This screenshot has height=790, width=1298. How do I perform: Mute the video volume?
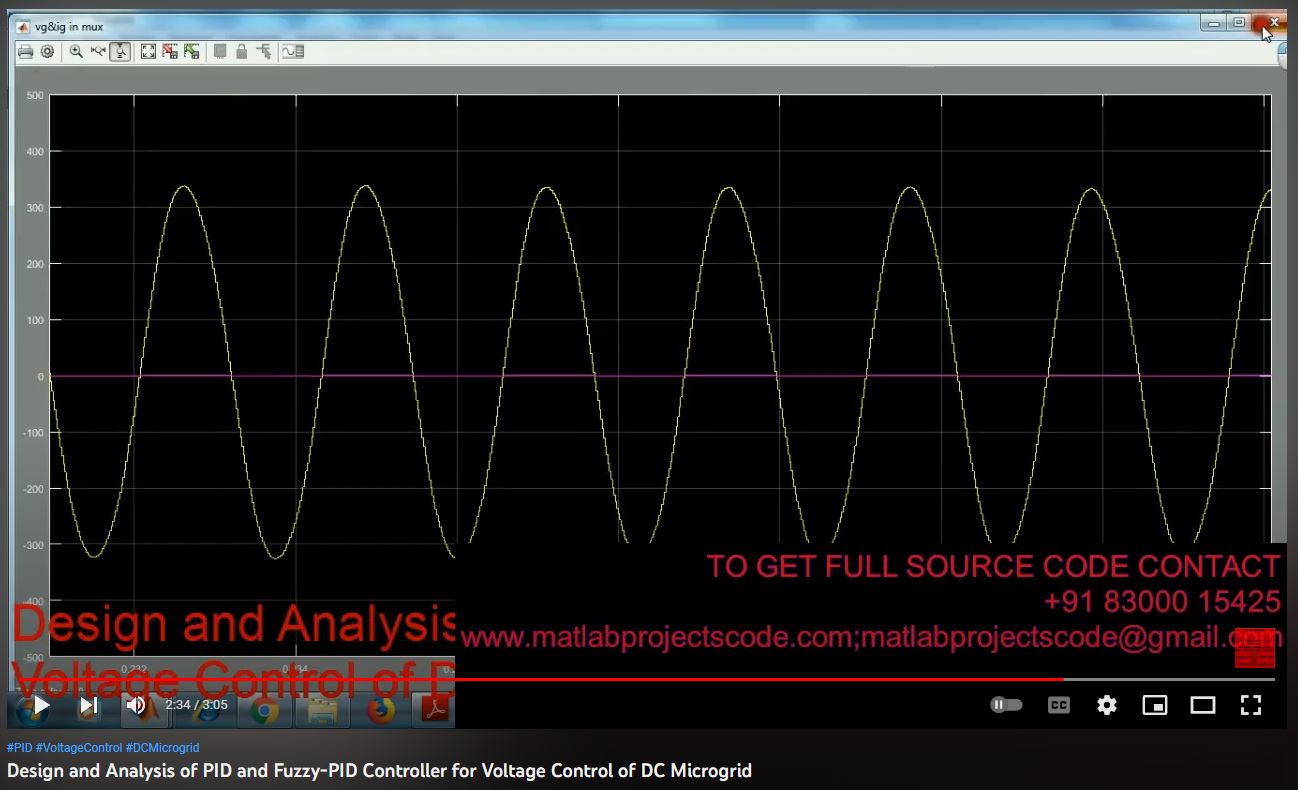(x=136, y=705)
